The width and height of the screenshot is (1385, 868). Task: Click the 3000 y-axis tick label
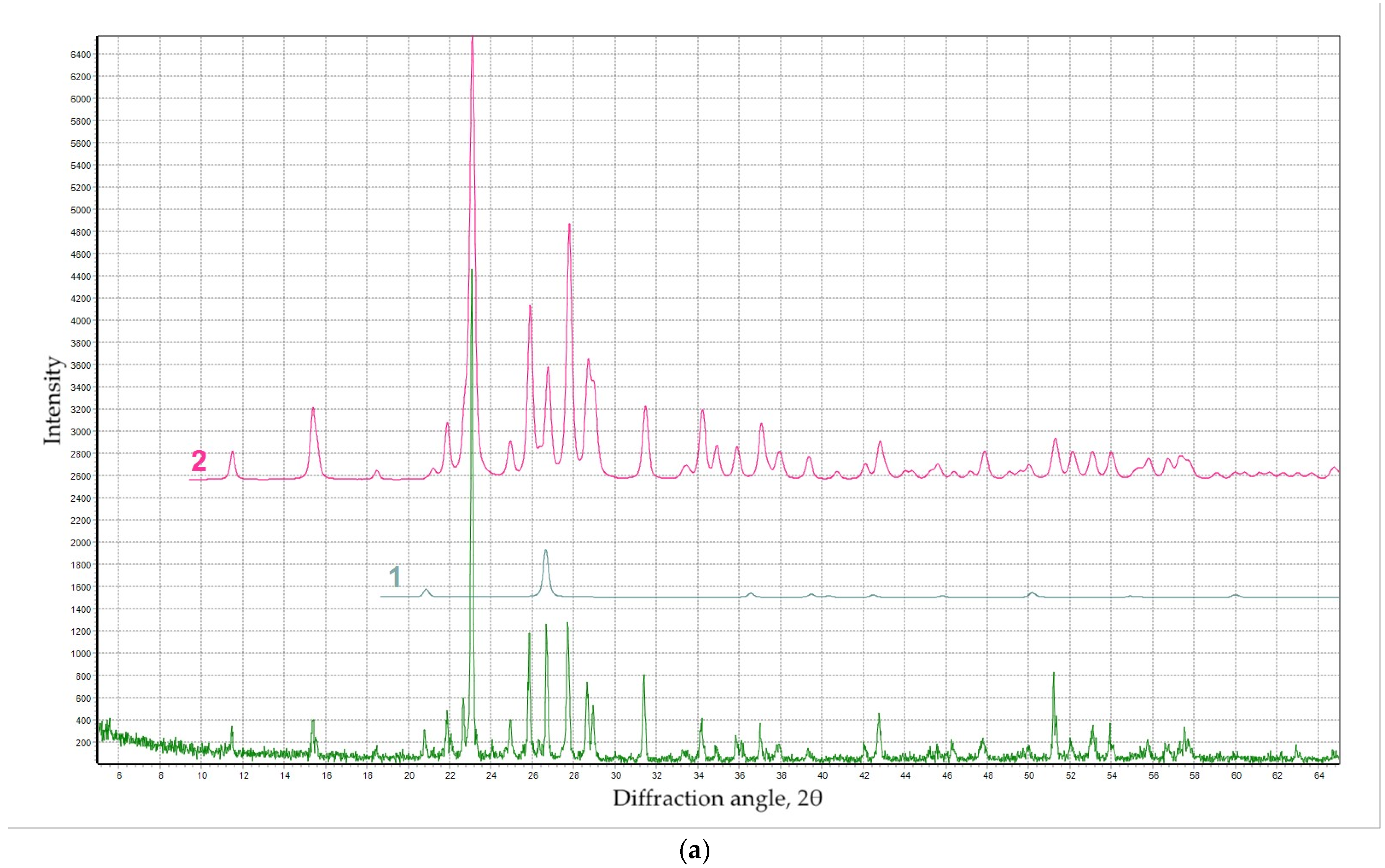(80, 432)
